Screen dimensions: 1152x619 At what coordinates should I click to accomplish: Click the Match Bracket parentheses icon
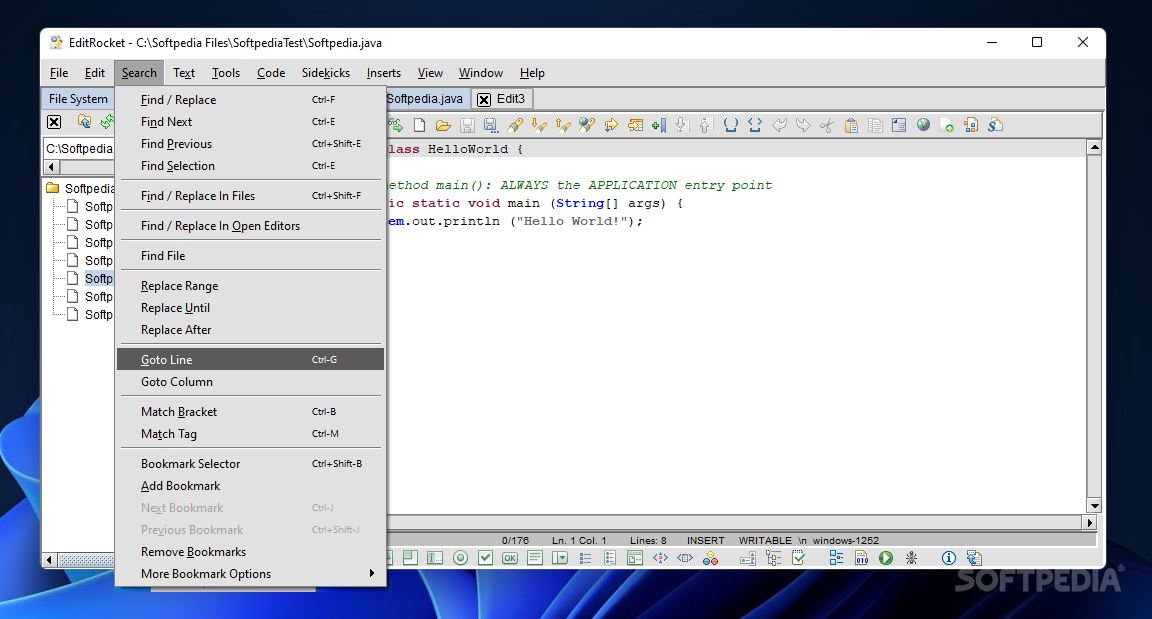point(730,126)
